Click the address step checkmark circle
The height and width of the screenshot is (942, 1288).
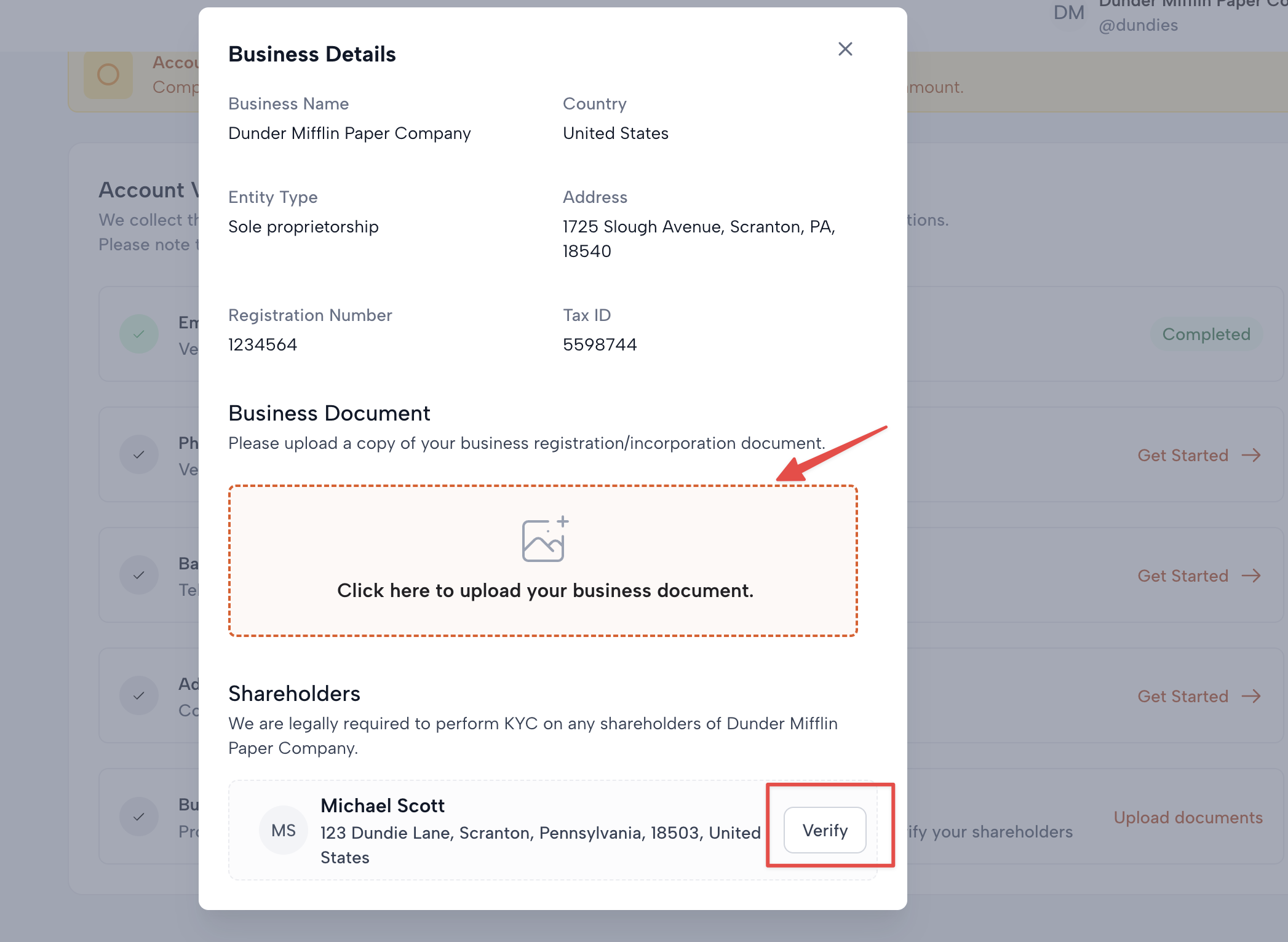click(139, 695)
